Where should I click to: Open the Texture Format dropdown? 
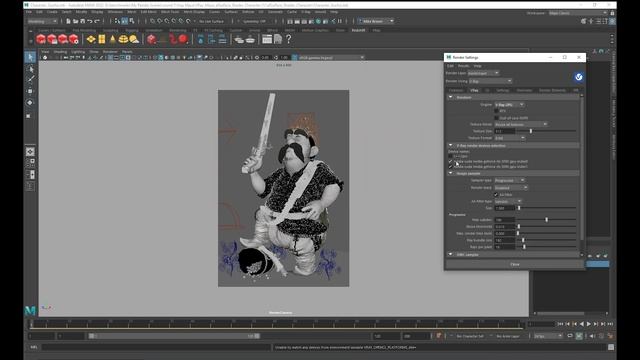pyautogui.click(x=510, y=138)
